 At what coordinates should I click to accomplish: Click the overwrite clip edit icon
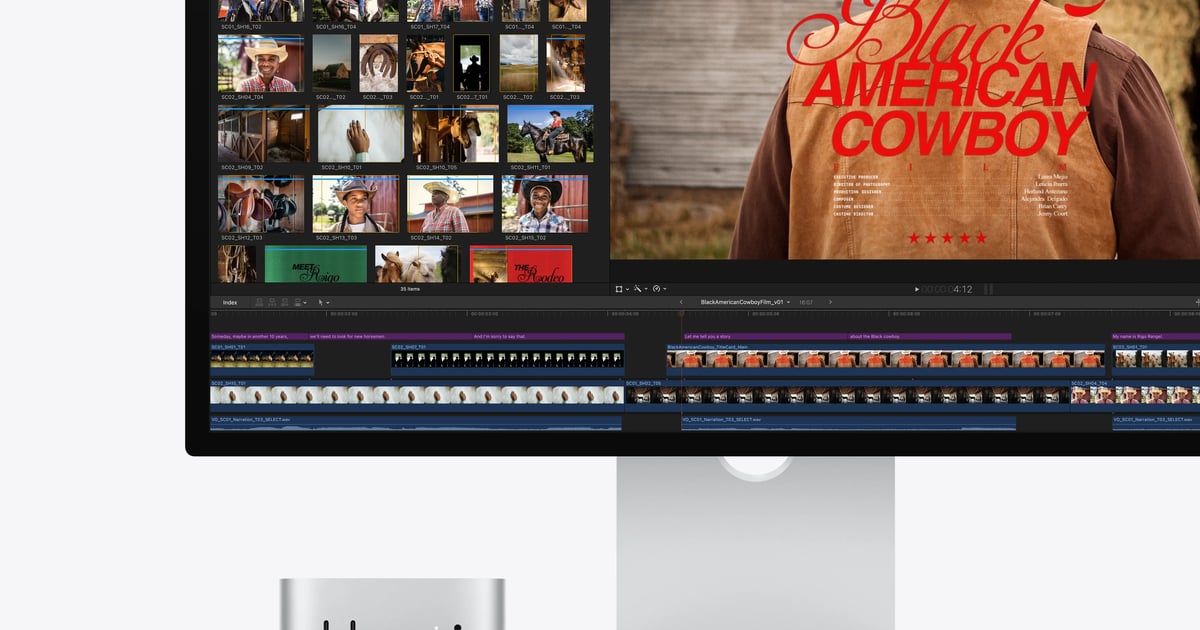pos(298,302)
